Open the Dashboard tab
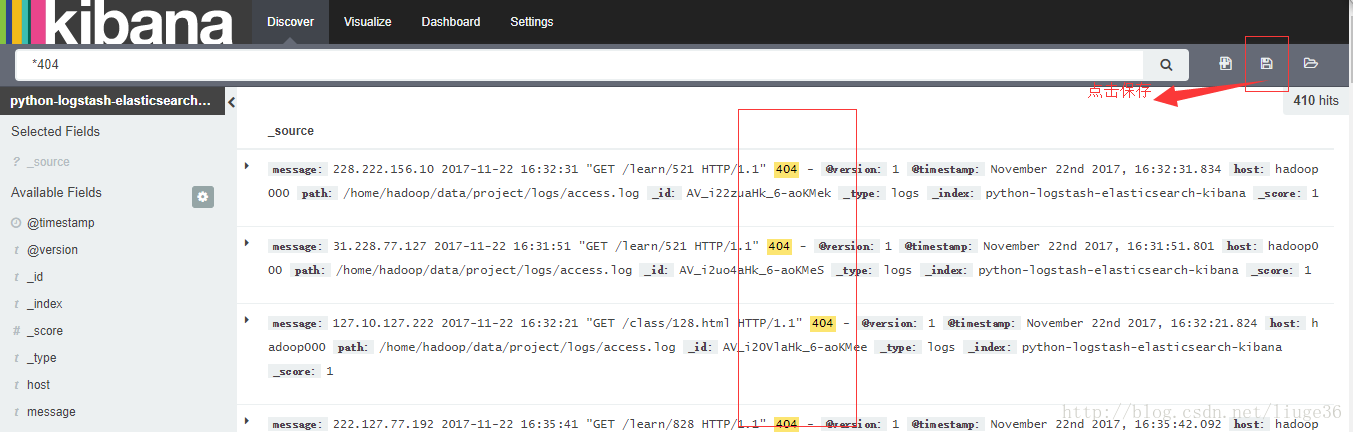The image size is (1353, 432). click(x=450, y=21)
